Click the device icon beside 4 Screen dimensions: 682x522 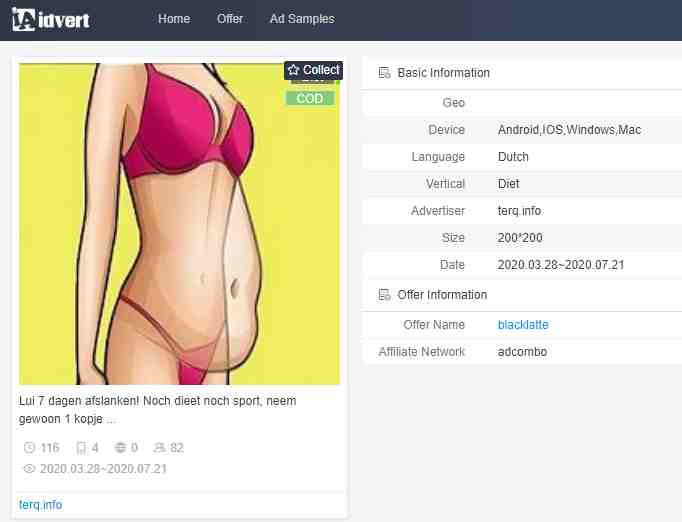[x=81, y=448]
